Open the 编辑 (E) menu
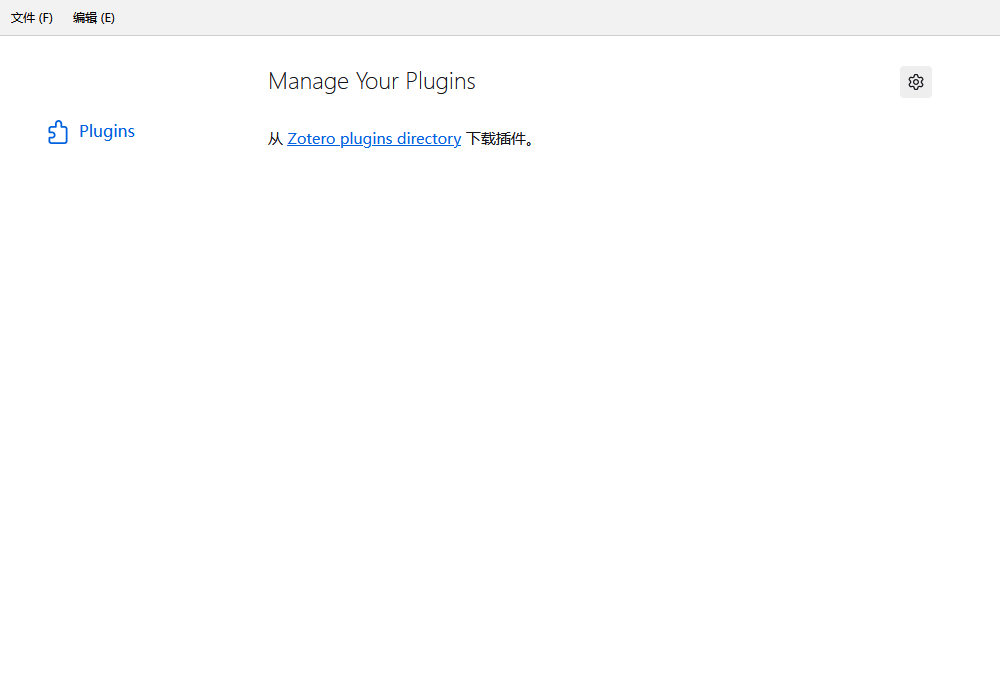Screen dimensions: 1000x700 click(x=94, y=18)
